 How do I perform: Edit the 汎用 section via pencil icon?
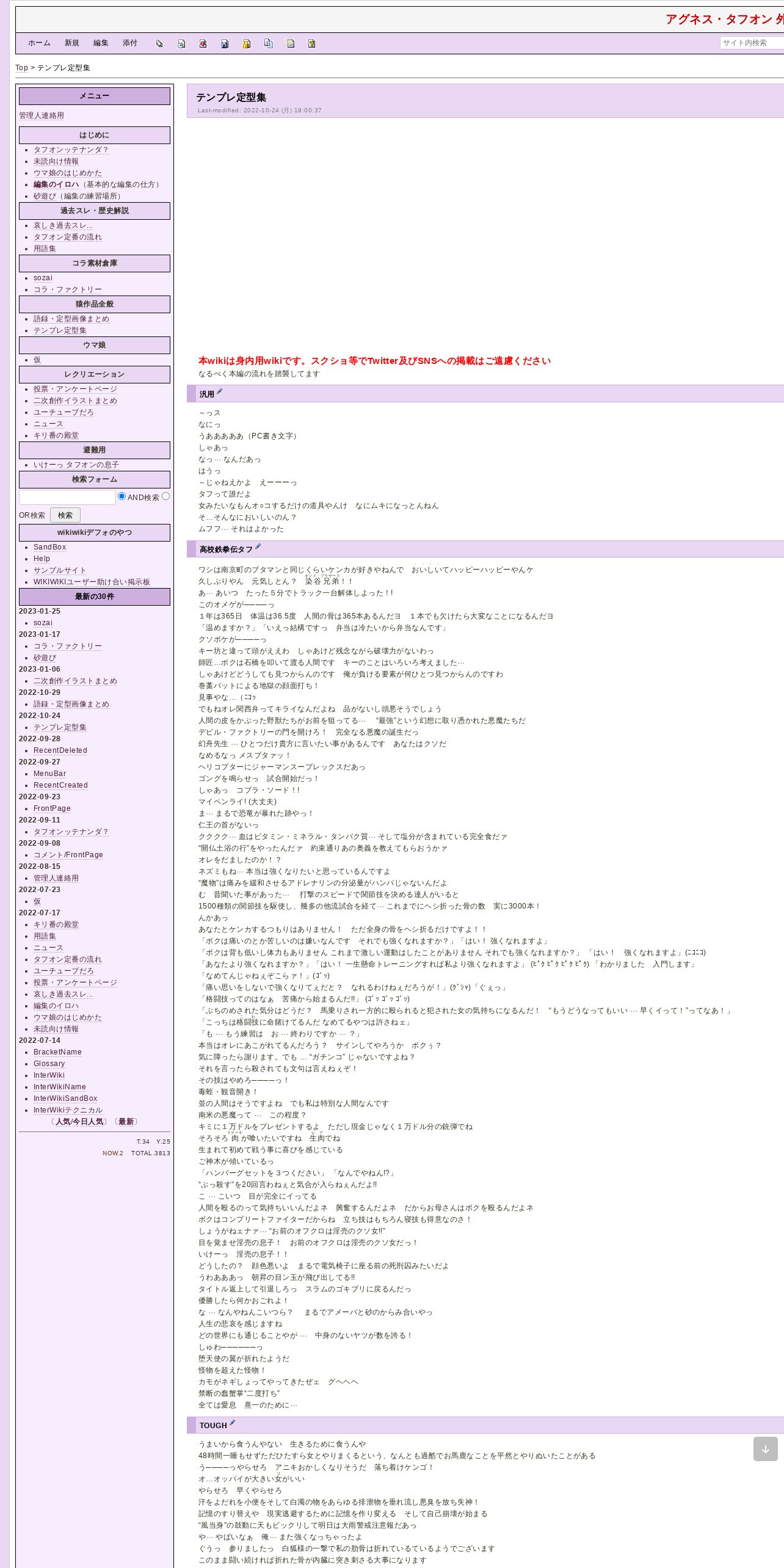click(x=220, y=392)
